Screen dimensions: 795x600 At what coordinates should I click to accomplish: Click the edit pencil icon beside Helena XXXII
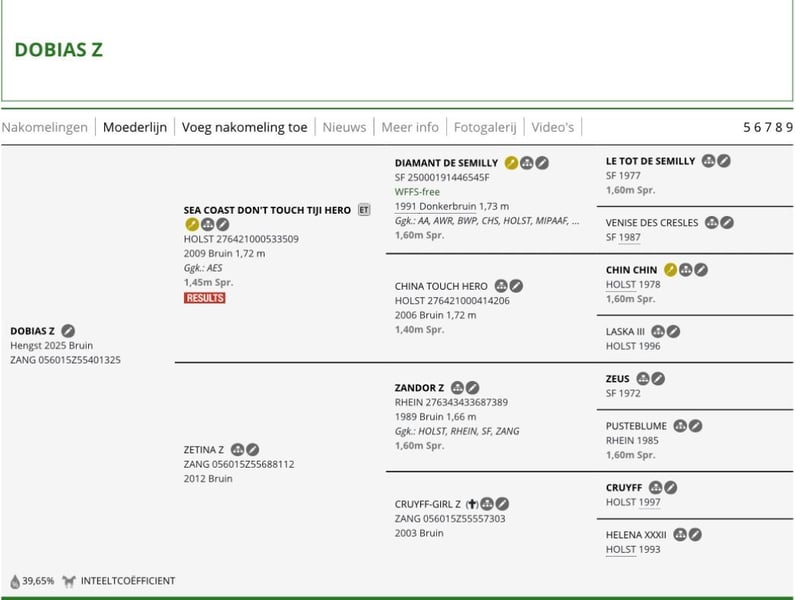click(x=696, y=535)
